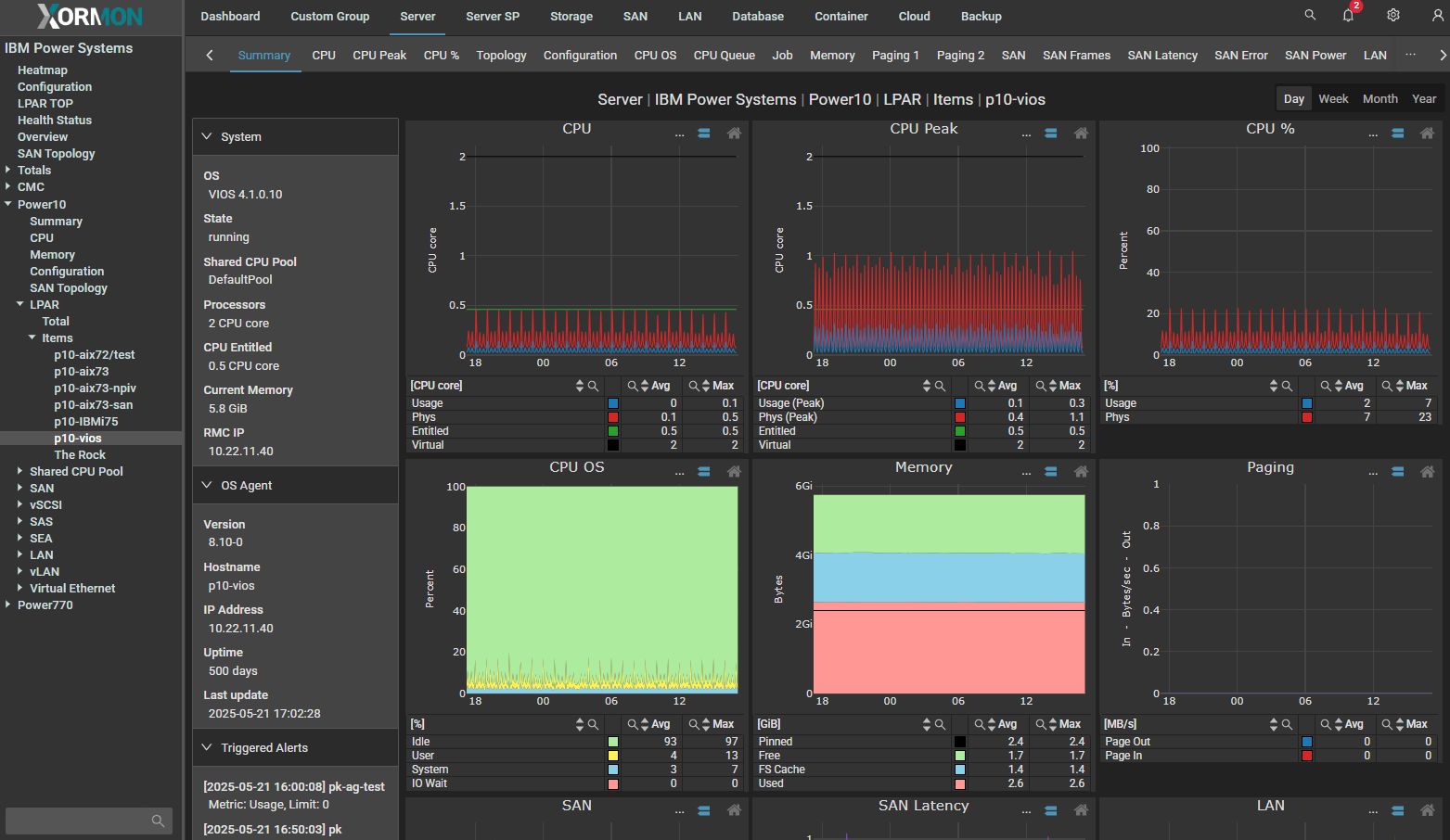Open the Dashboard top menu
Viewport: 1450px width, 840px height.
[x=230, y=16]
